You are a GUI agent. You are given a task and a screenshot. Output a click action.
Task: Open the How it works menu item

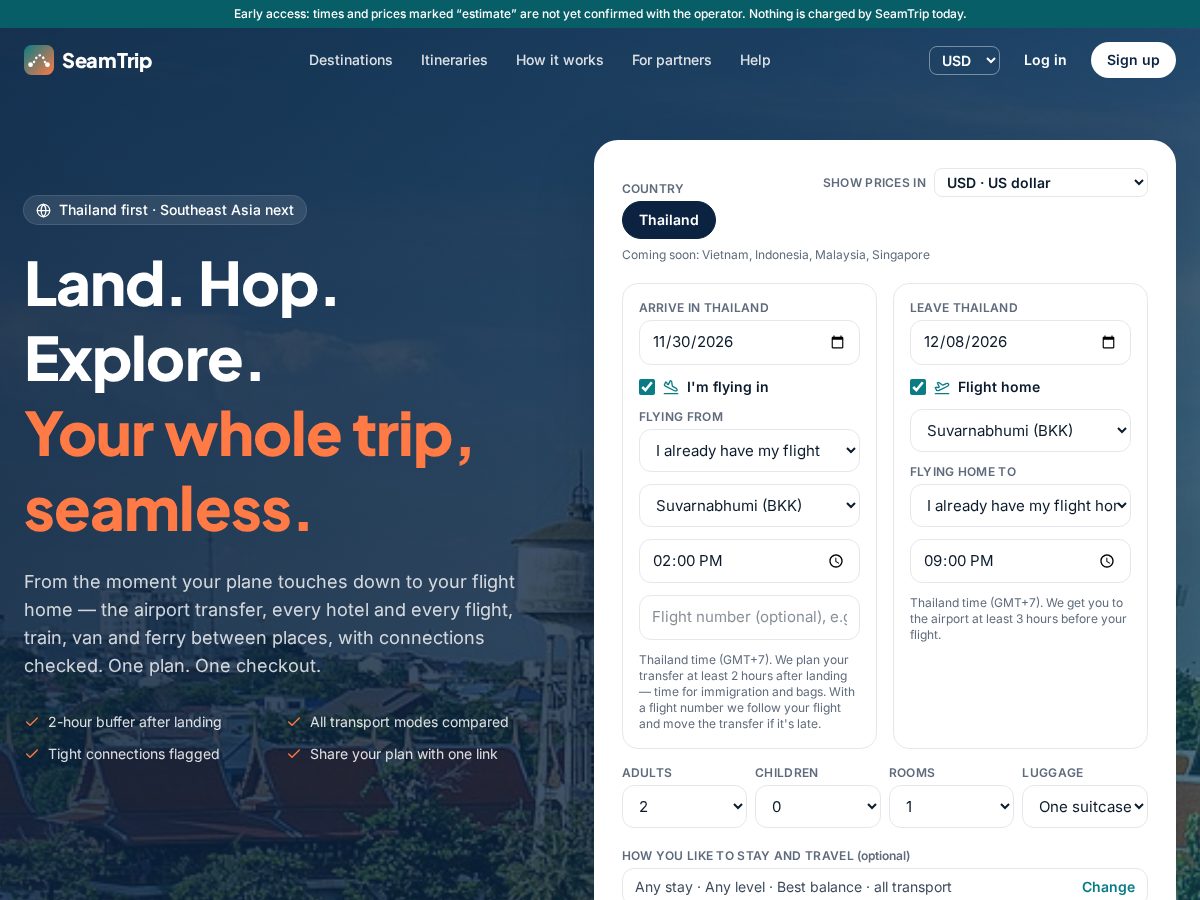click(x=560, y=60)
